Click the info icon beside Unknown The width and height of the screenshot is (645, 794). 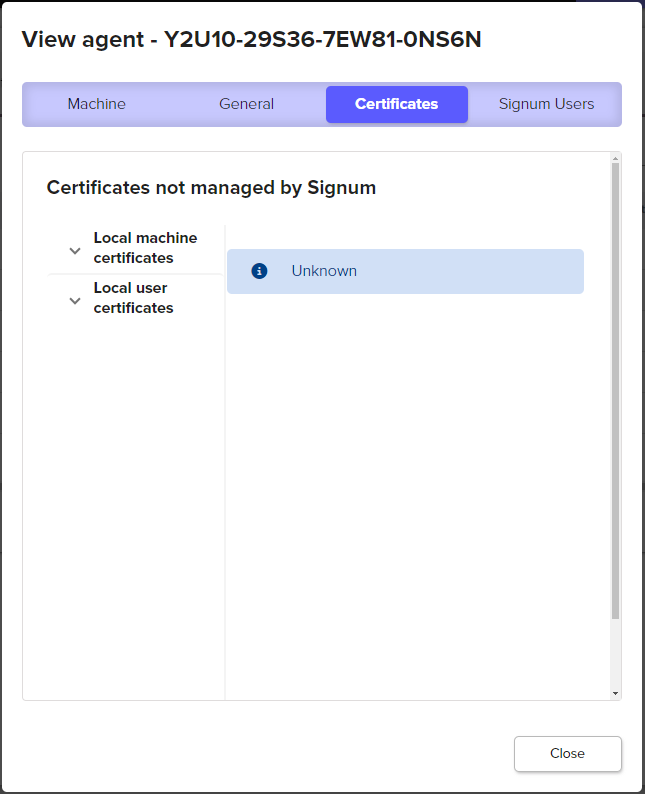(x=260, y=271)
